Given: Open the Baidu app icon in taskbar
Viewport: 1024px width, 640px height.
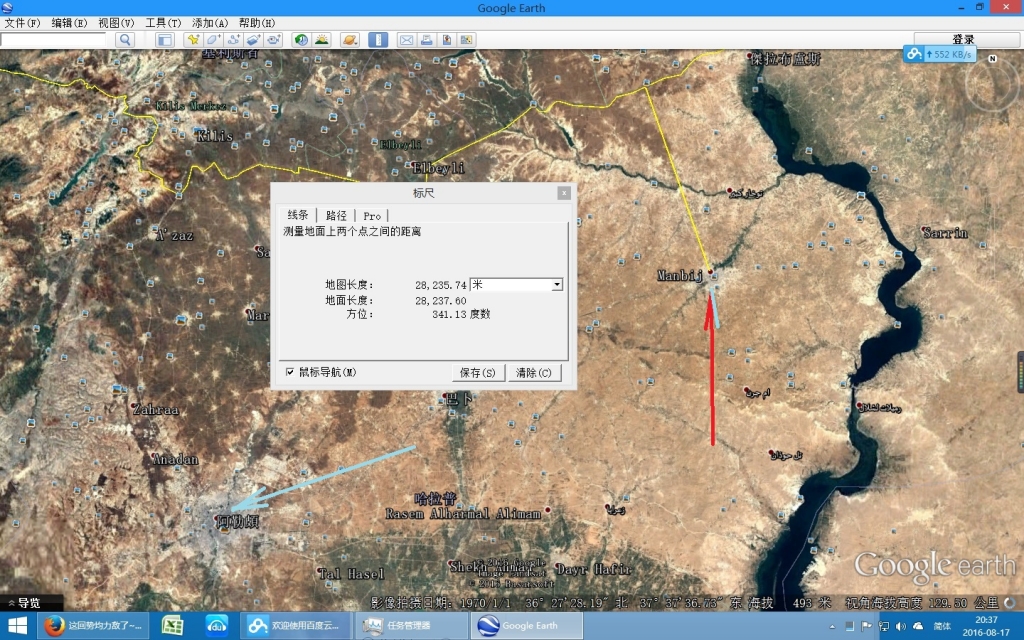Looking at the screenshot, I should pyautogui.click(x=217, y=626).
